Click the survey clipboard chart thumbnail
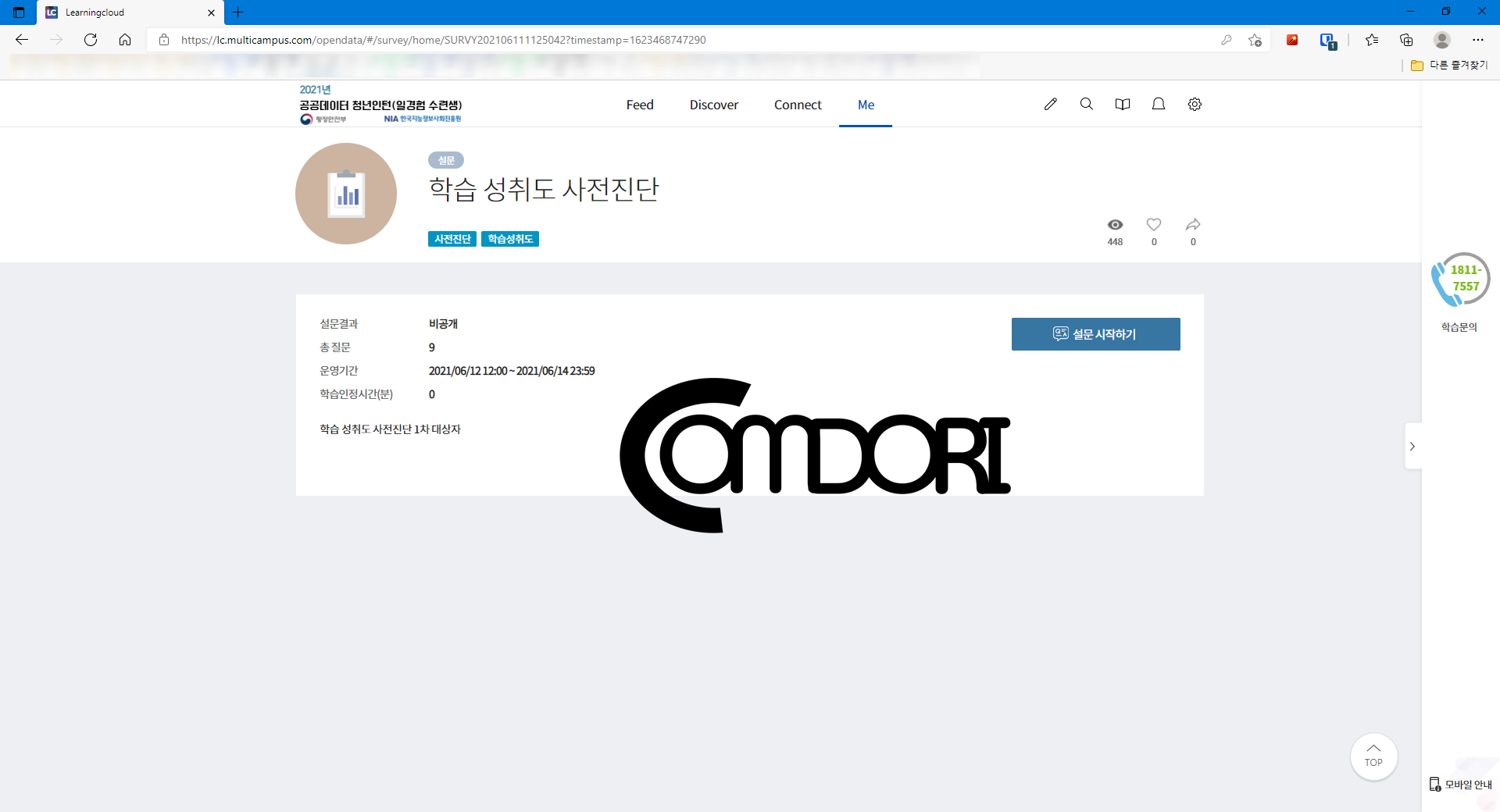 pos(346,193)
